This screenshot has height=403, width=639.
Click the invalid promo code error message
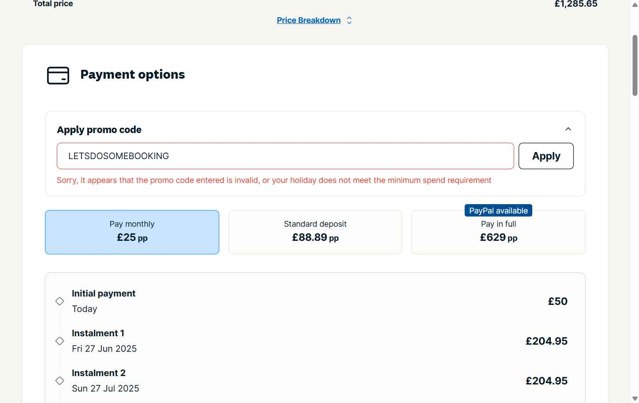pyautogui.click(x=274, y=180)
